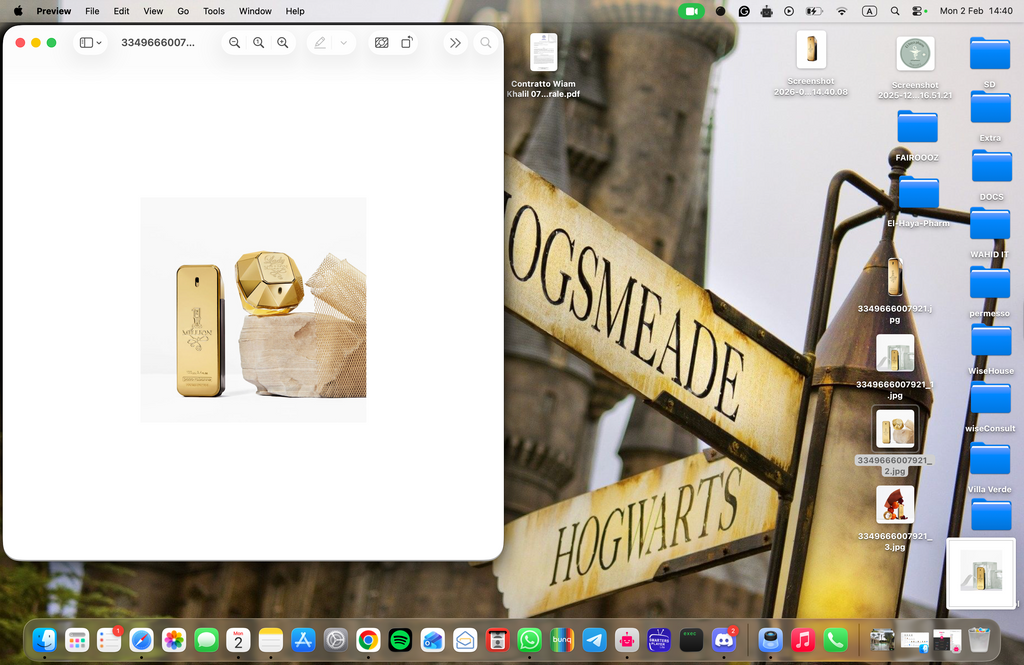
Task: Open Control Center in the menu bar
Action: coord(920,11)
